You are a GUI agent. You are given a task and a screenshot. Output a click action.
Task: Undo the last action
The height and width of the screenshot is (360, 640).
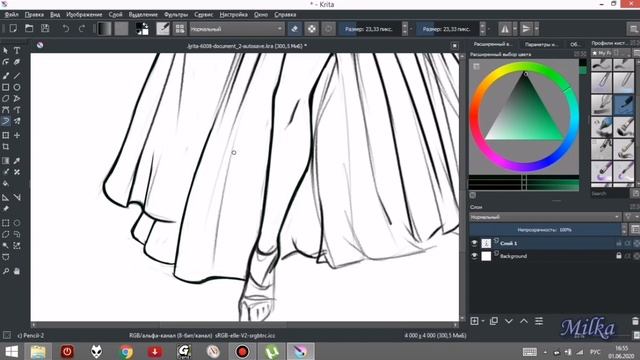coord(66,29)
